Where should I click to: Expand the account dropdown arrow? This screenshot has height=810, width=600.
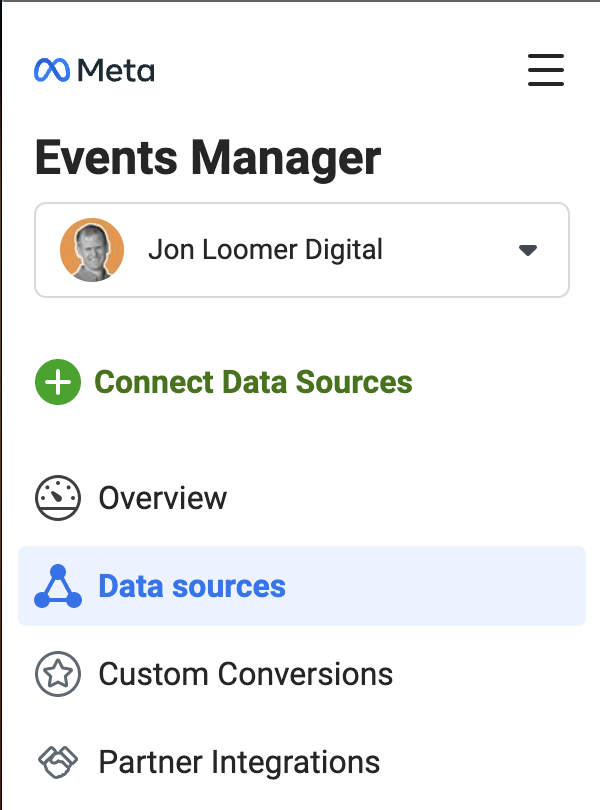click(528, 251)
